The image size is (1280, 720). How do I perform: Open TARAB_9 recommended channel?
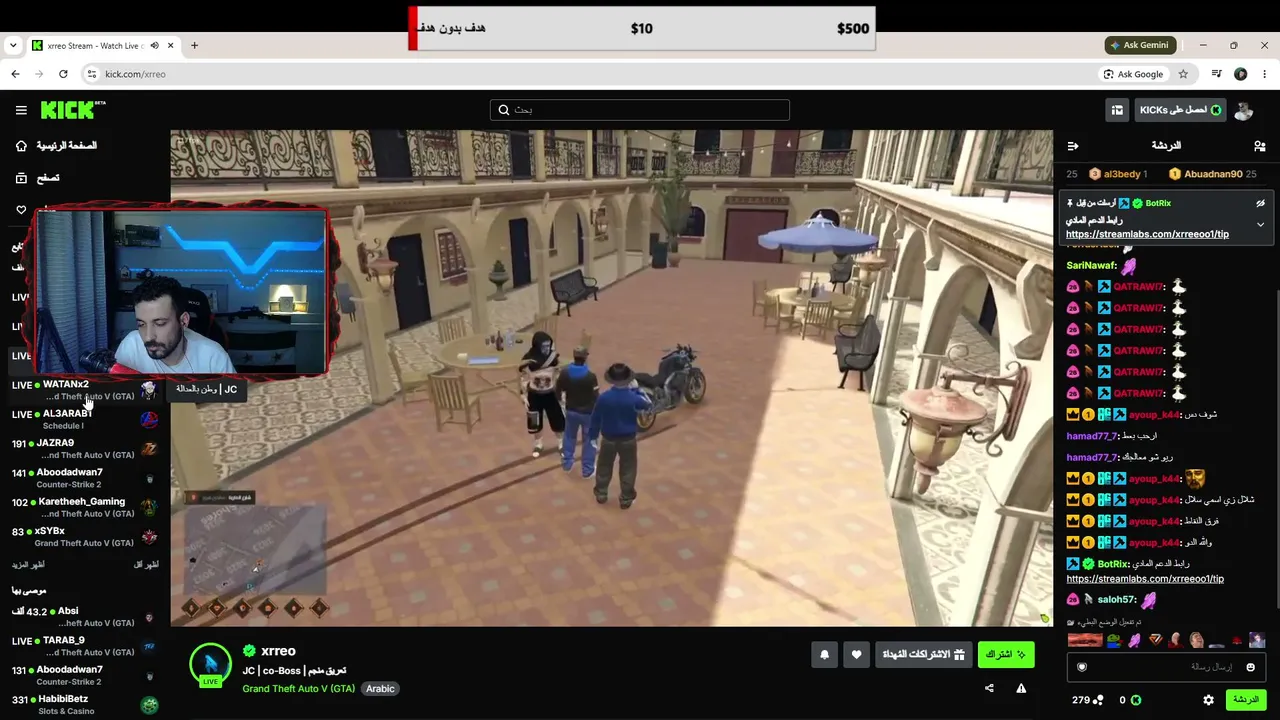pos(85,646)
